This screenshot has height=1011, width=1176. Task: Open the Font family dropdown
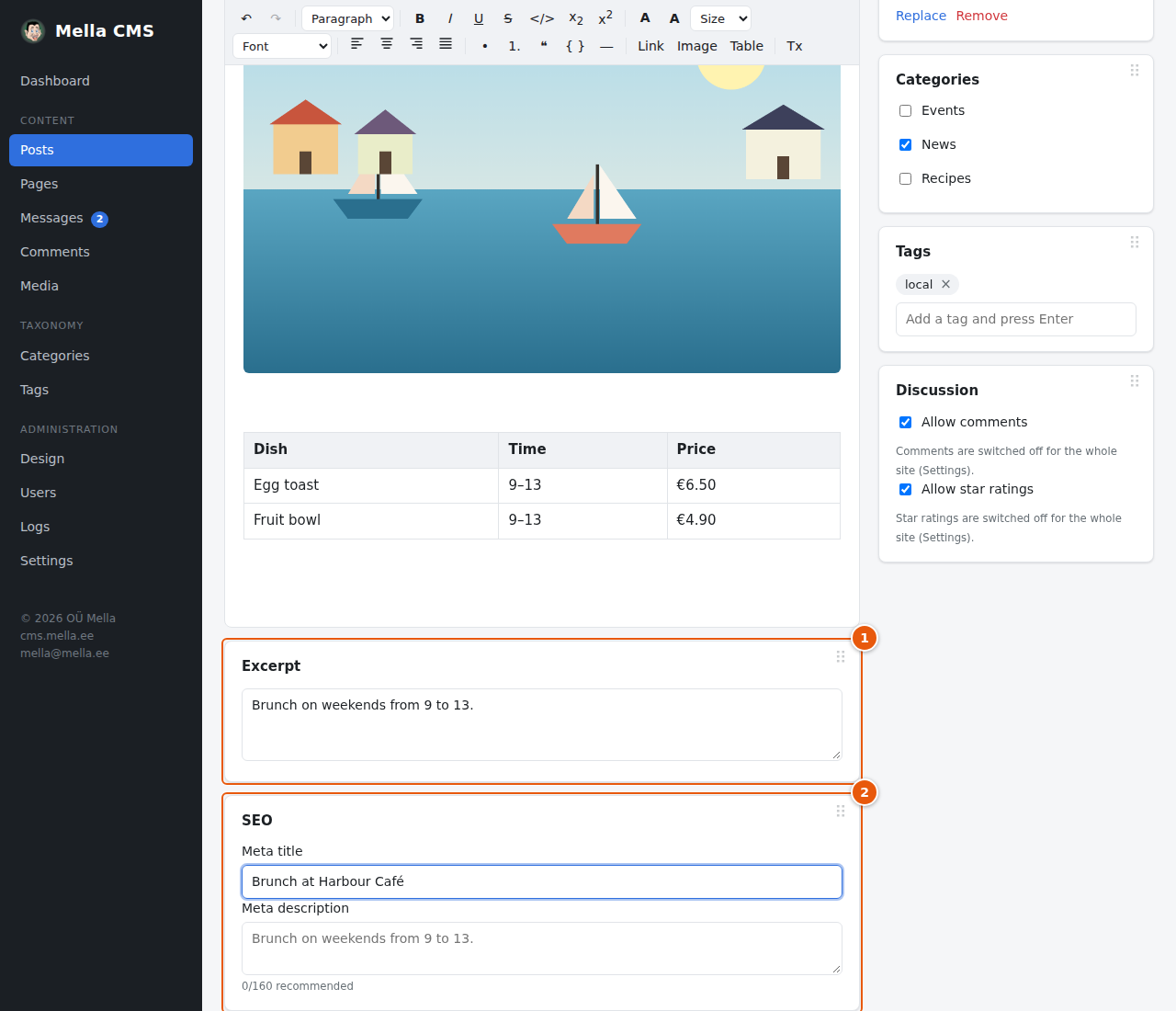pyautogui.click(x=282, y=46)
